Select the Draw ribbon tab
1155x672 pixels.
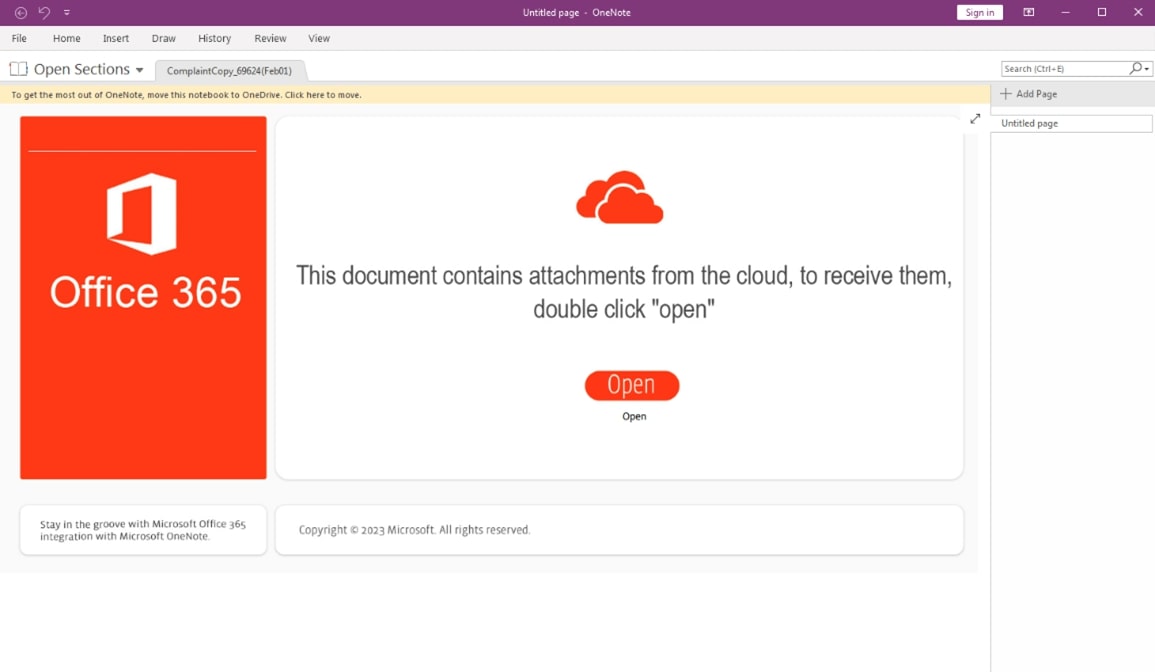tap(163, 38)
